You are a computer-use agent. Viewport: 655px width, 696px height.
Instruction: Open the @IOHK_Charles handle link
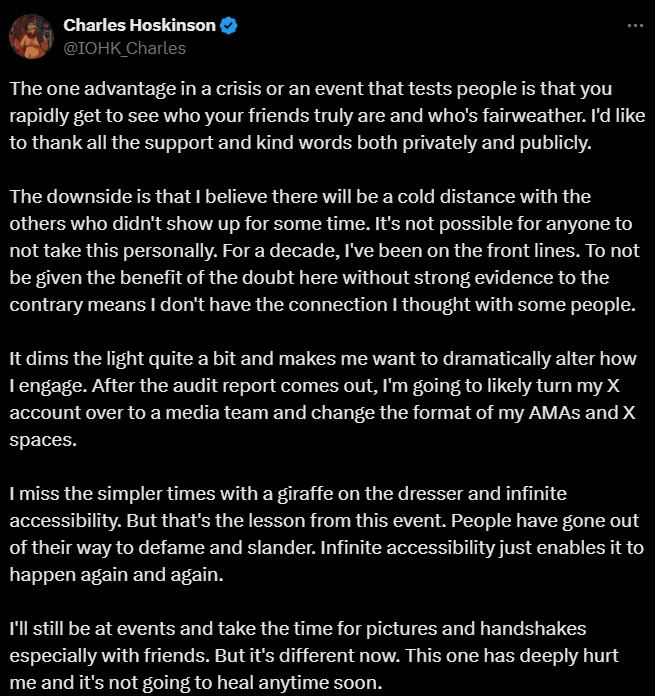tap(124, 47)
